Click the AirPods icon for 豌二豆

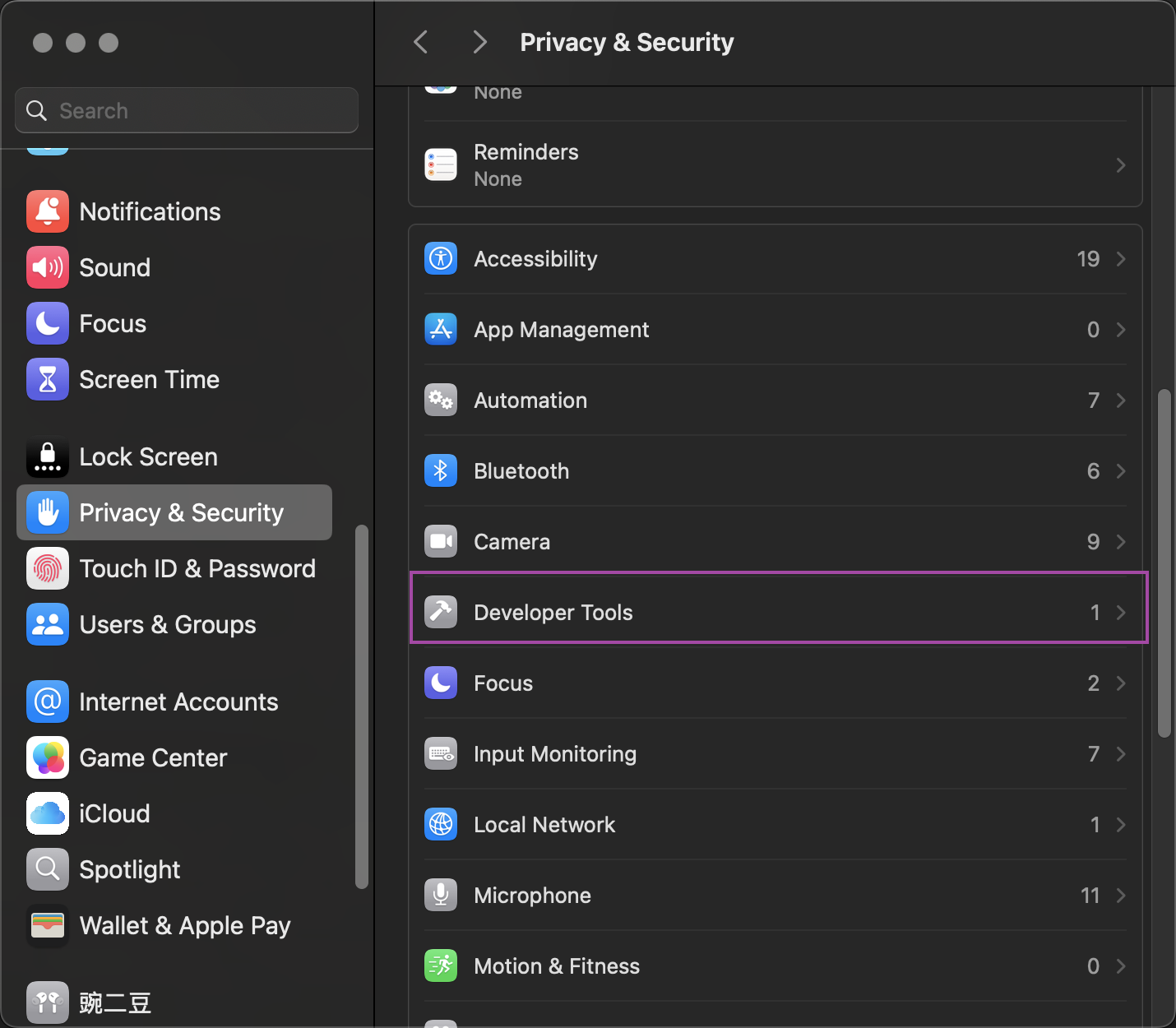48,1003
